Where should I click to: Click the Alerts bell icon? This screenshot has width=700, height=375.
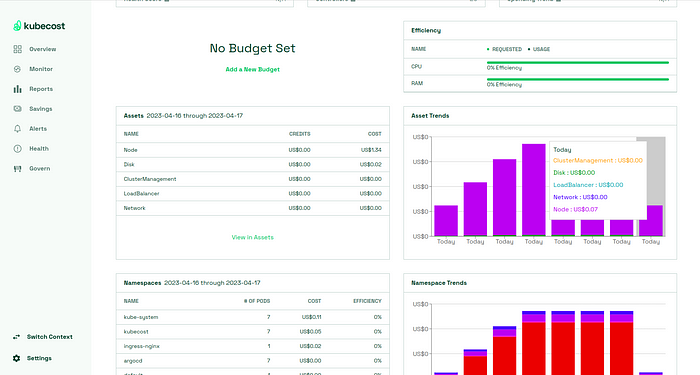click(17, 129)
